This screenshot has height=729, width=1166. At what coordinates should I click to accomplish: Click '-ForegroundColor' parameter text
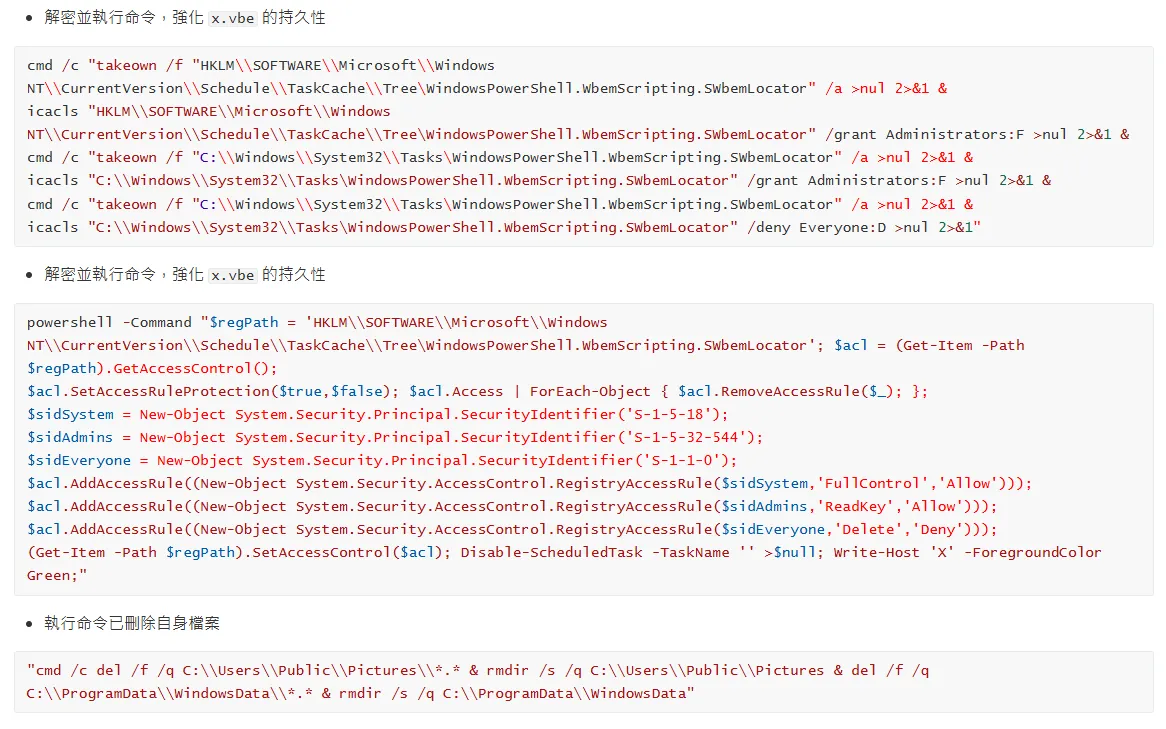point(1033,553)
